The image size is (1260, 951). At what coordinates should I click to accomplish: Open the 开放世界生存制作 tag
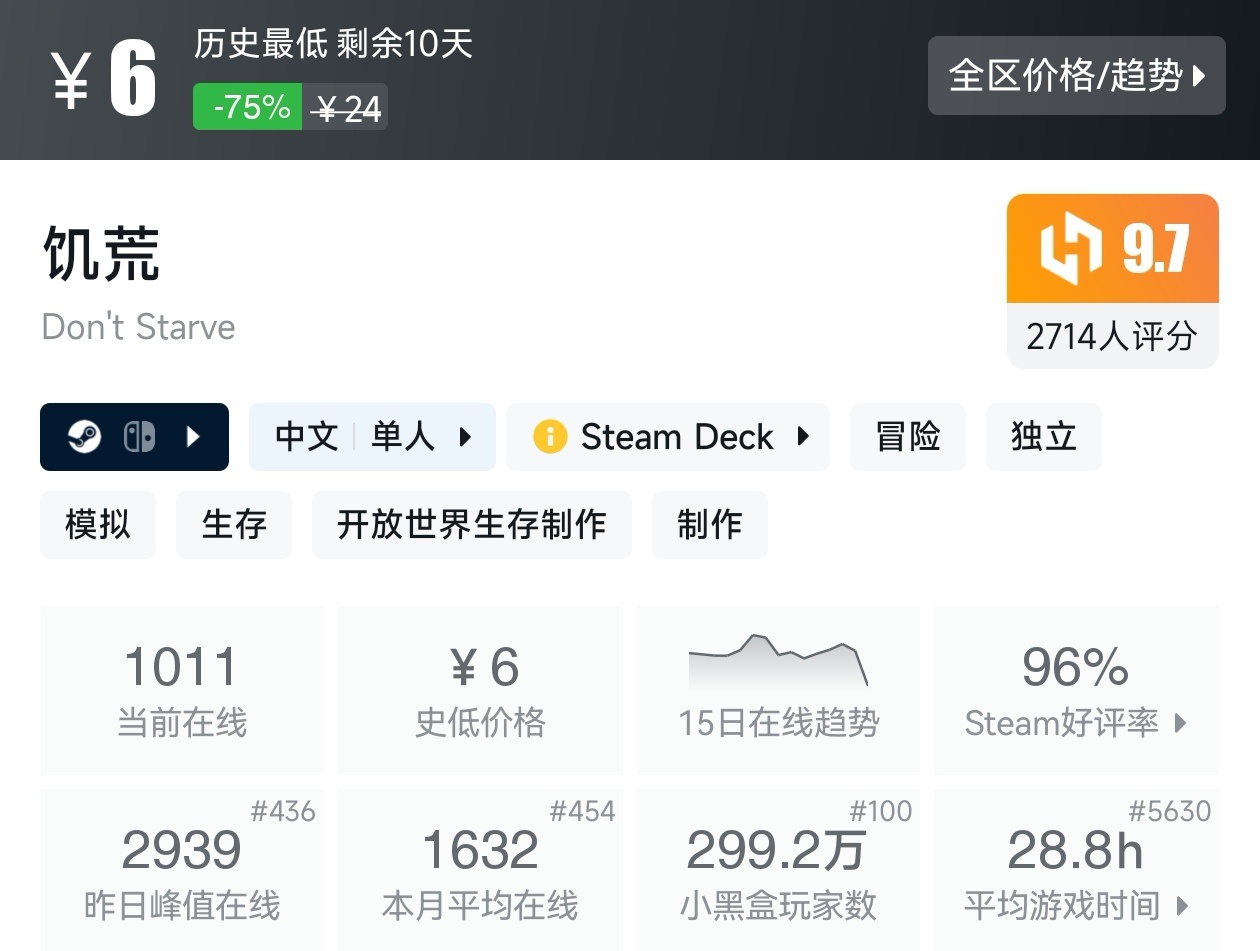coord(471,525)
